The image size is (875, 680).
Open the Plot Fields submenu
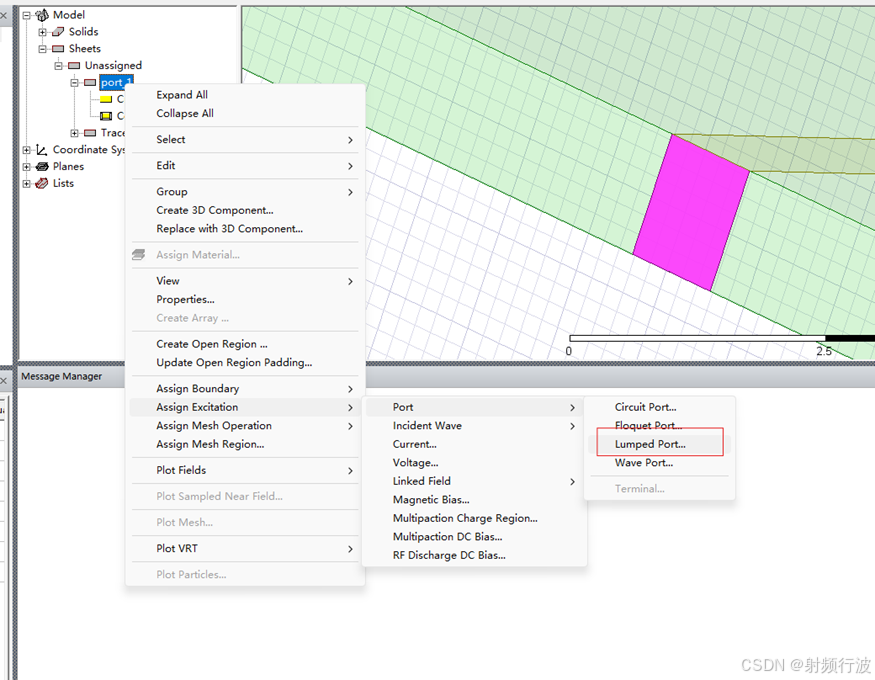click(246, 470)
